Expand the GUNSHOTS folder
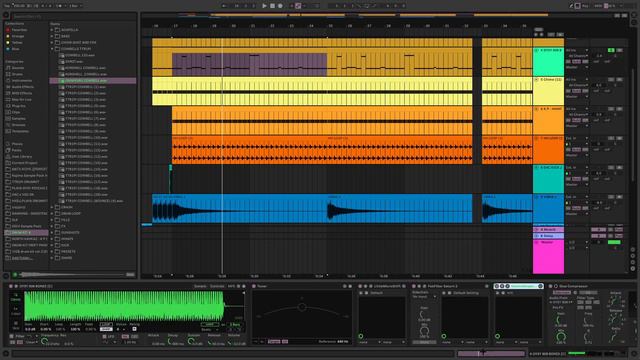 click(x=52, y=233)
